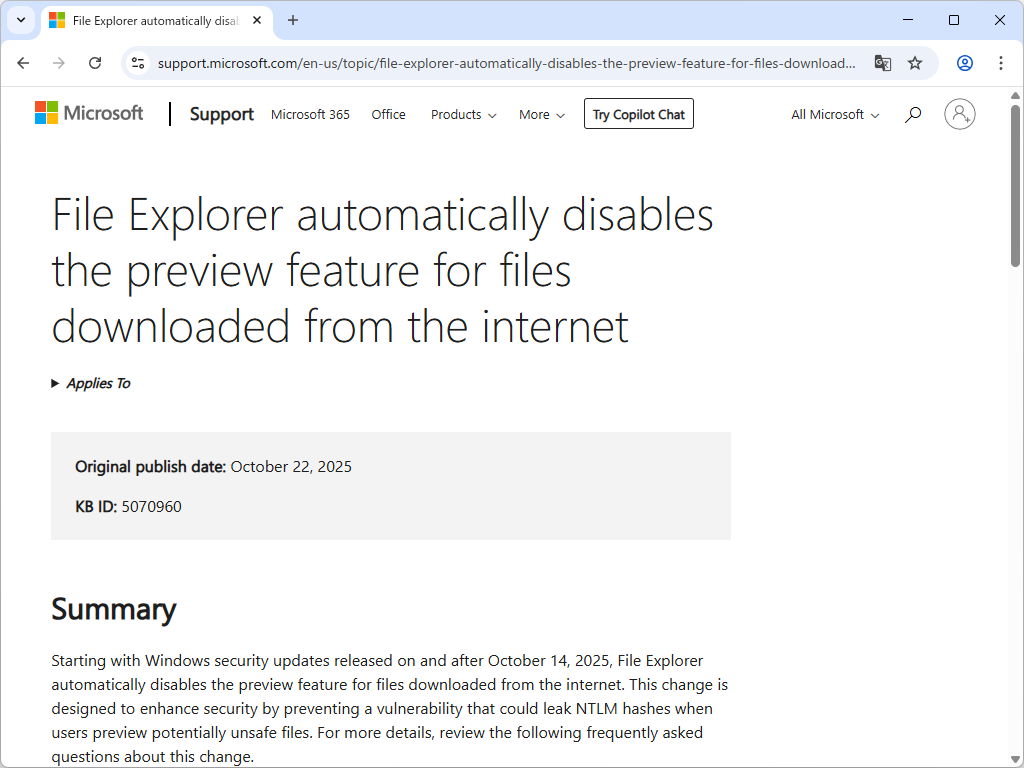This screenshot has height=768, width=1024.
Task: Open the Support site search icon
Action: point(912,114)
